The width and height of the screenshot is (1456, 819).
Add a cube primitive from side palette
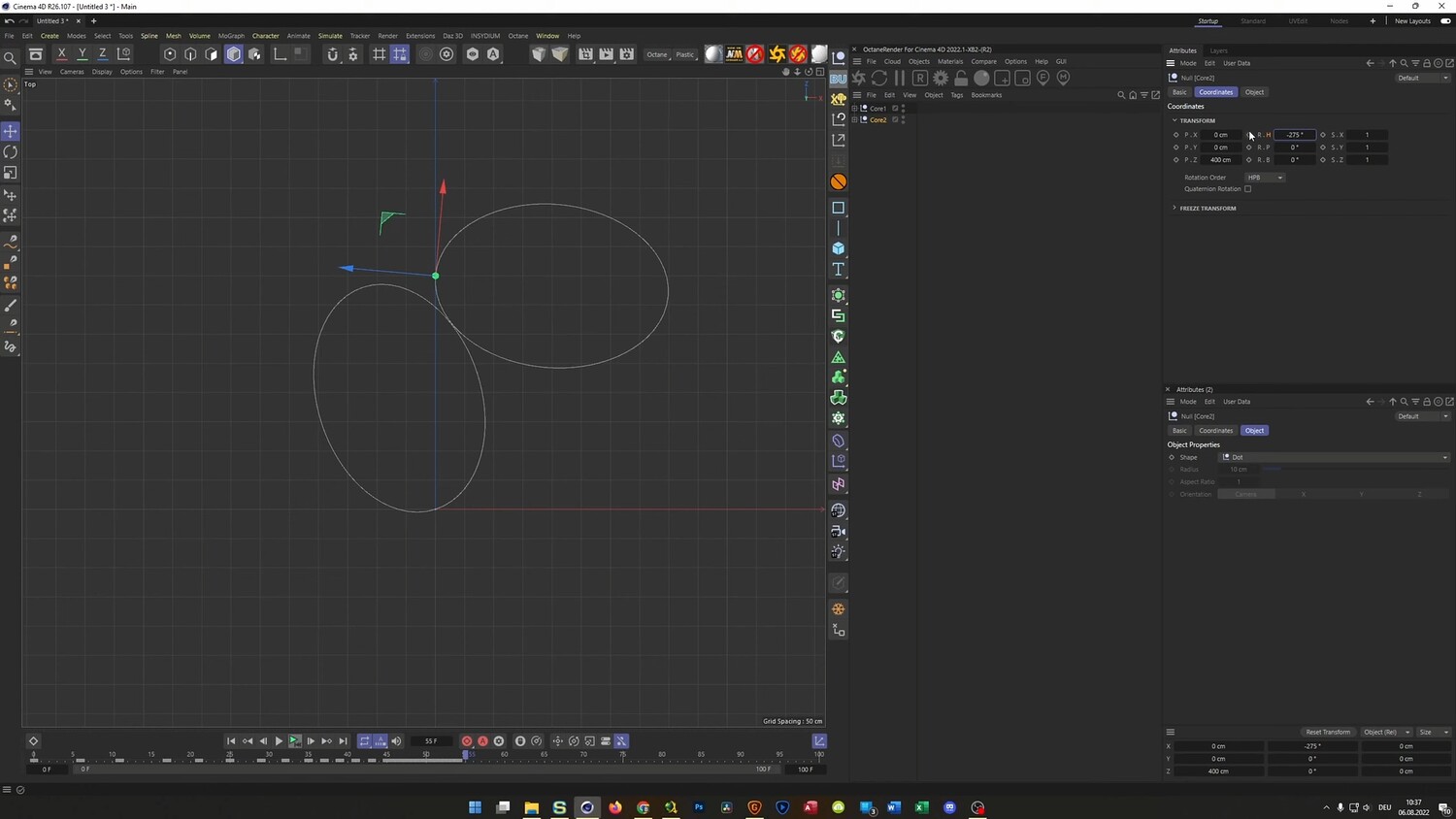839,248
